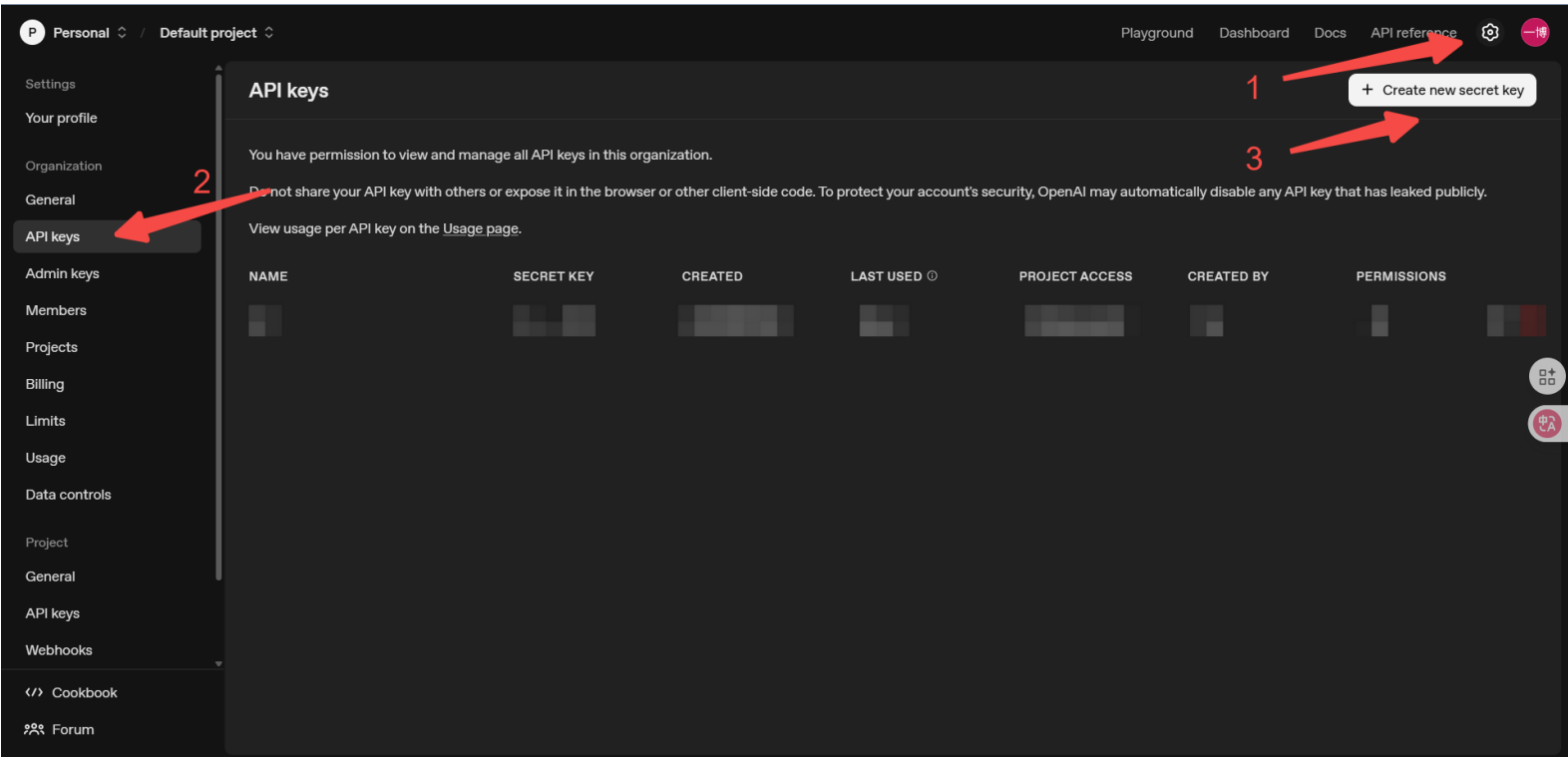1568x757 pixels.
Task: Click the CREATED BY column header
Action: [1228, 276]
